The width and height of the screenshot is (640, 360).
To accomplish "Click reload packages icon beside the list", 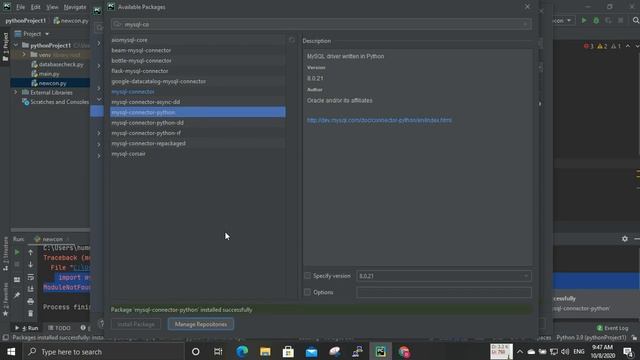I will 292,40.
